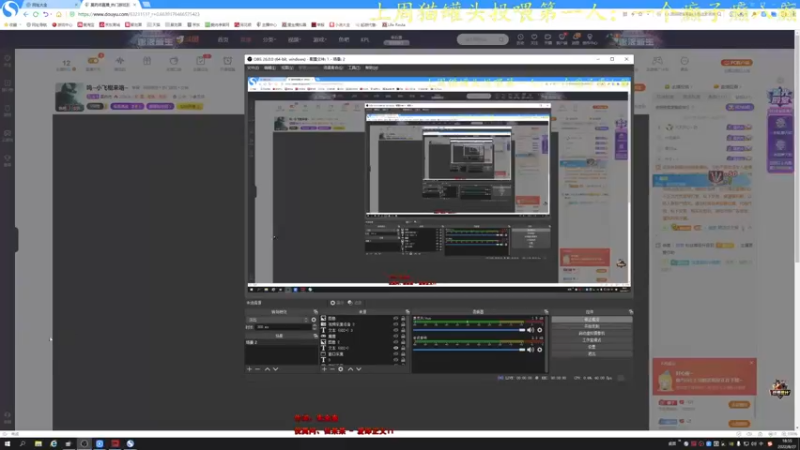Open the source Filters button above the OBS docks

click(355, 303)
